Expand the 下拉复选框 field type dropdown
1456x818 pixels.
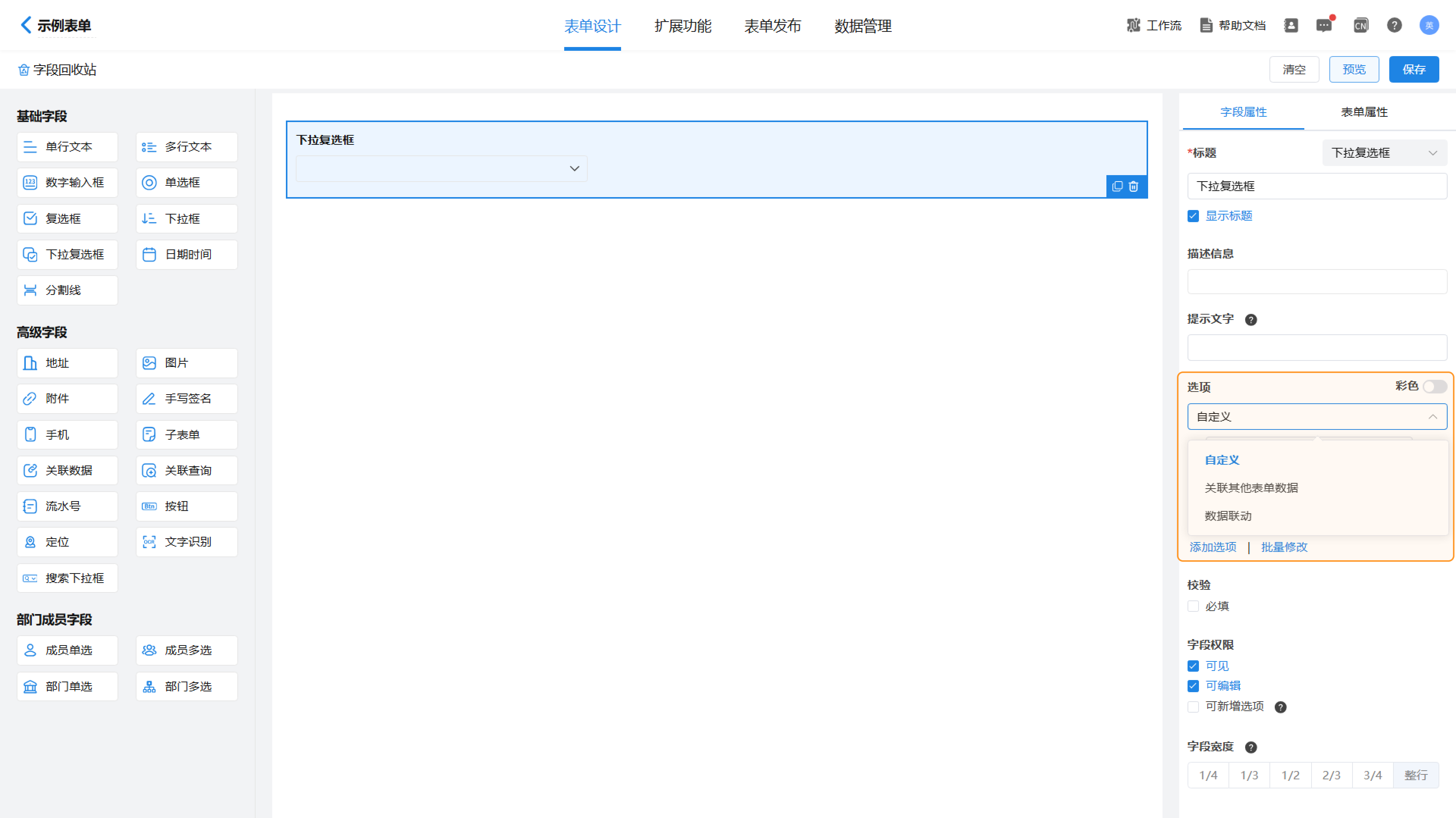click(1384, 153)
